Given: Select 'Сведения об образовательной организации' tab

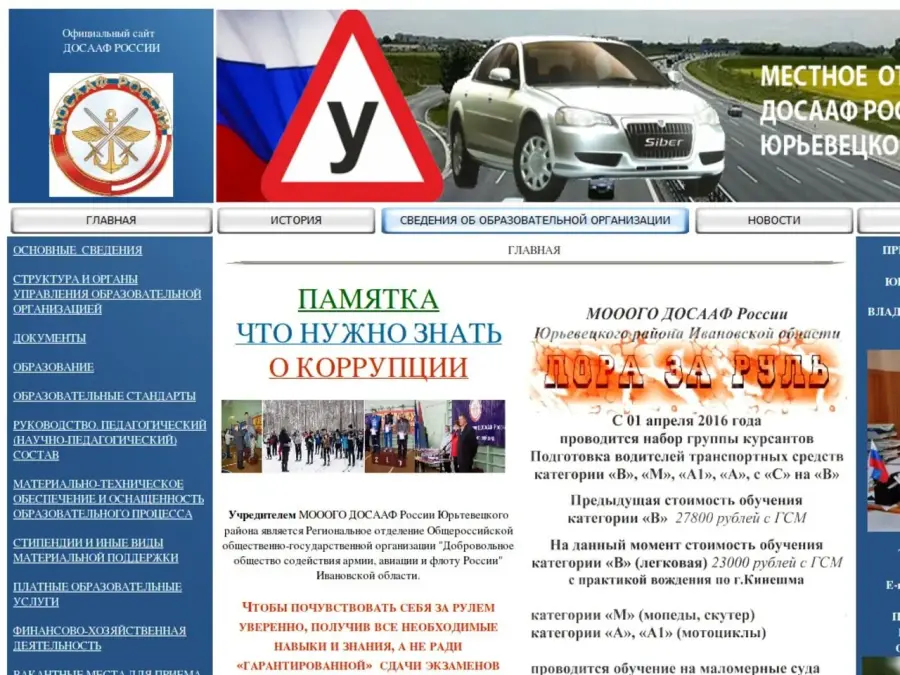Looking at the screenshot, I should (535, 220).
